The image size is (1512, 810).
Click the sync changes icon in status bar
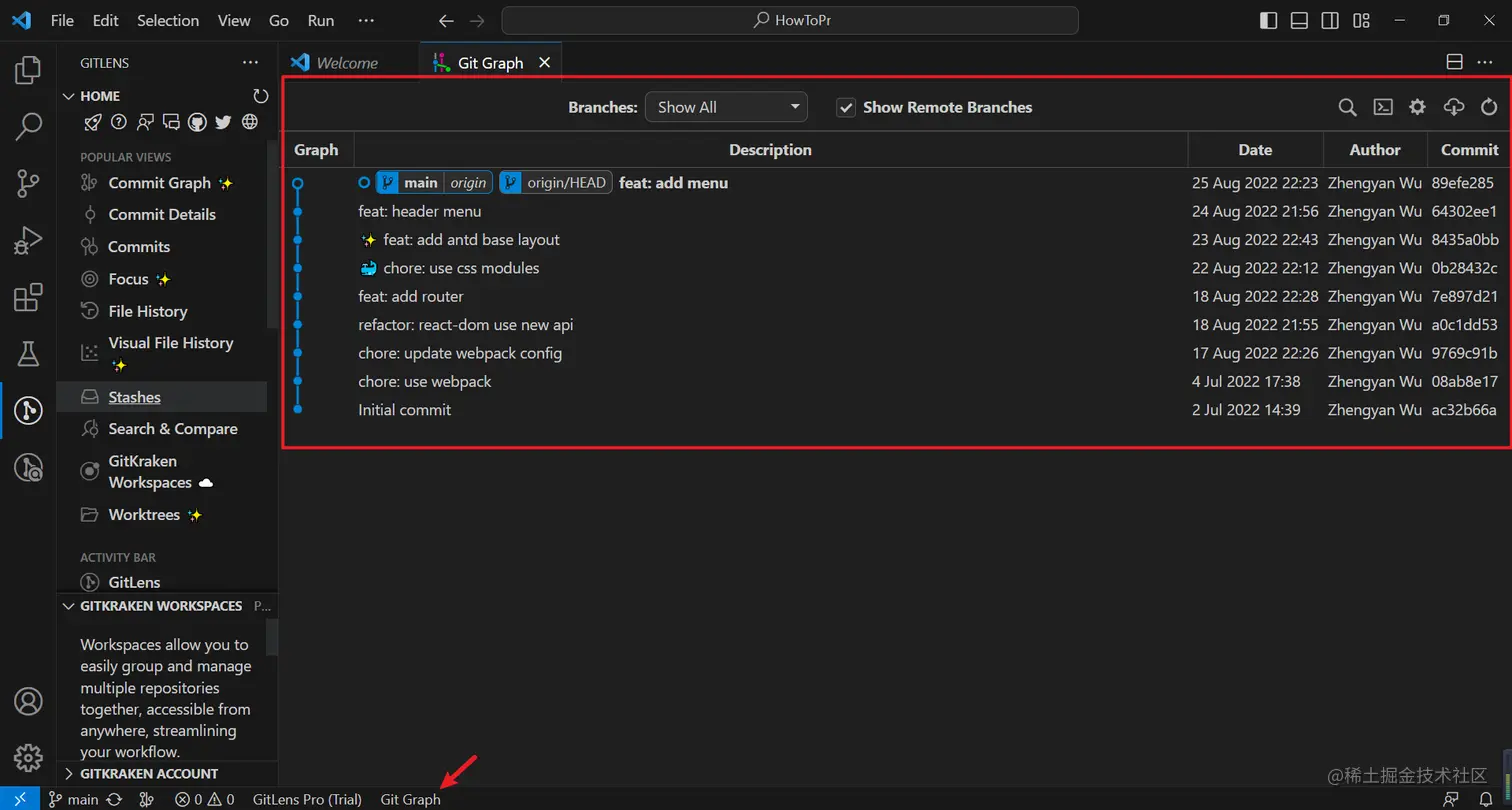click(115, 799)
